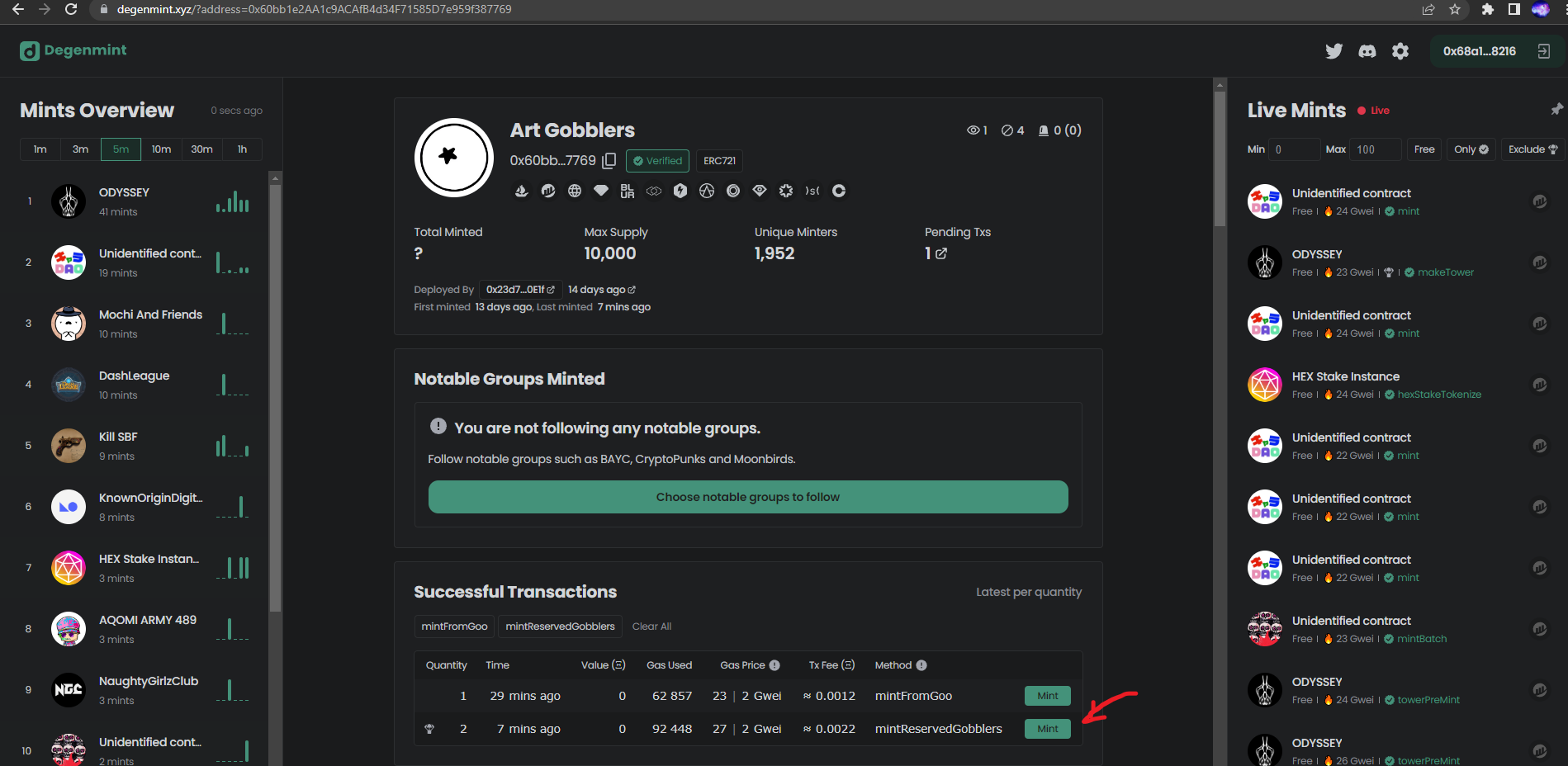Click the wallet logout icon
The height and width of the screenshot is (766, 1568).
coord(1543,51)
